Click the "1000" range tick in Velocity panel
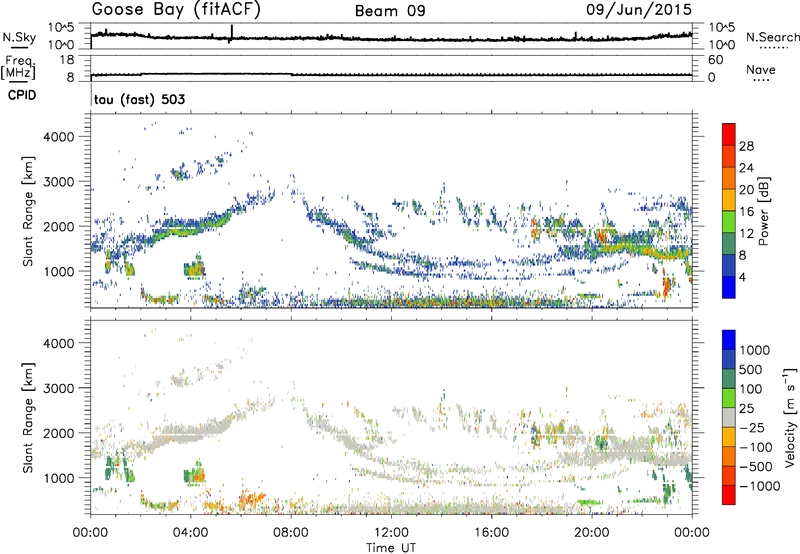 tap(59, 478)
